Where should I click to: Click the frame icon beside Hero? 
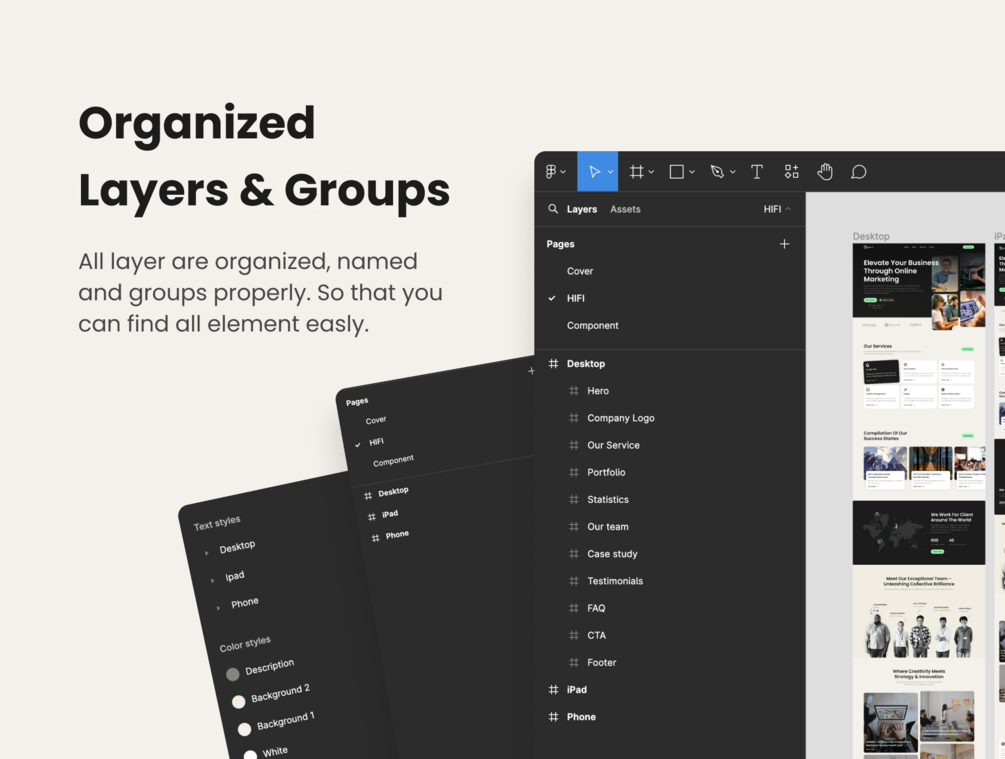(574, 390)
